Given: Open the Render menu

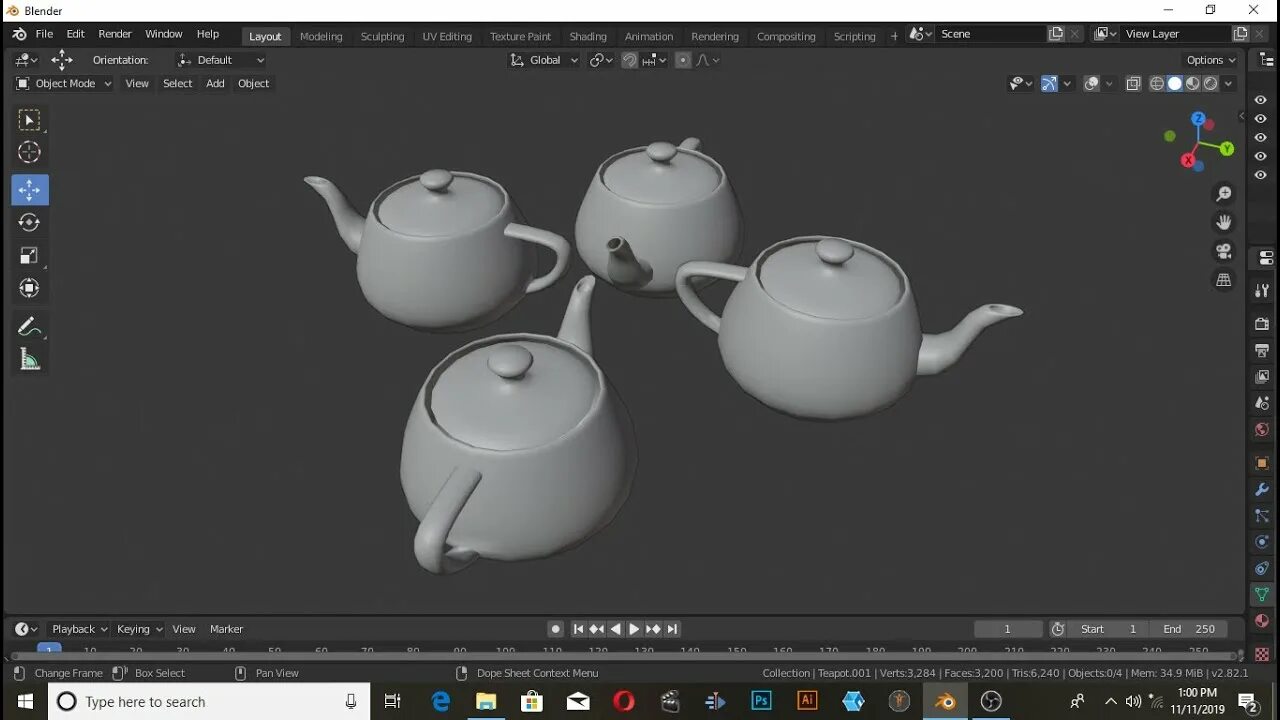Looking at the screenshot, I should (115, 34).
